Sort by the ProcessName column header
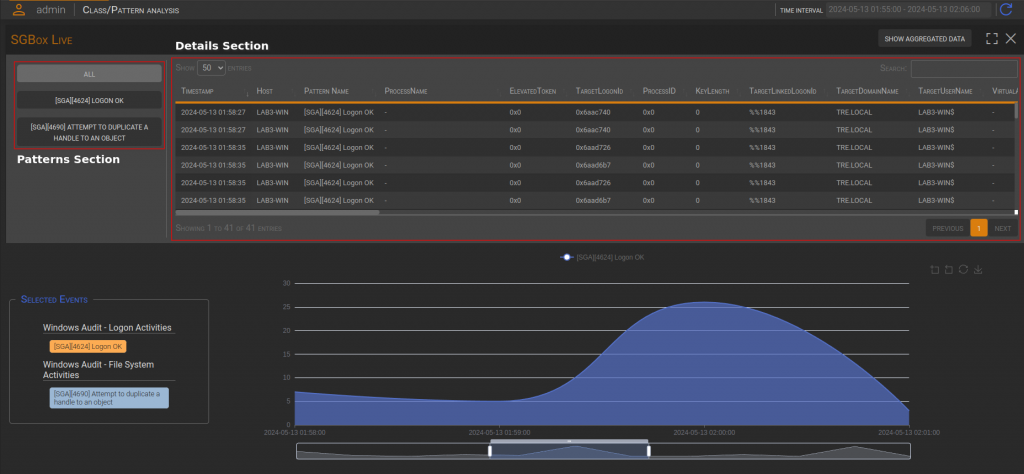This screenshot has height=474, width=1024. click(406, 91)
